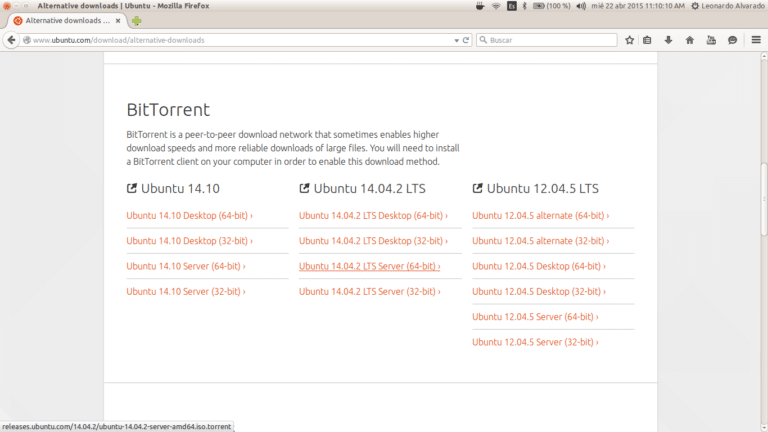Expand the URL history dropdown arrow
This screenshot has height=432, width=768.
pyautogui.click(x=456, y=41)
